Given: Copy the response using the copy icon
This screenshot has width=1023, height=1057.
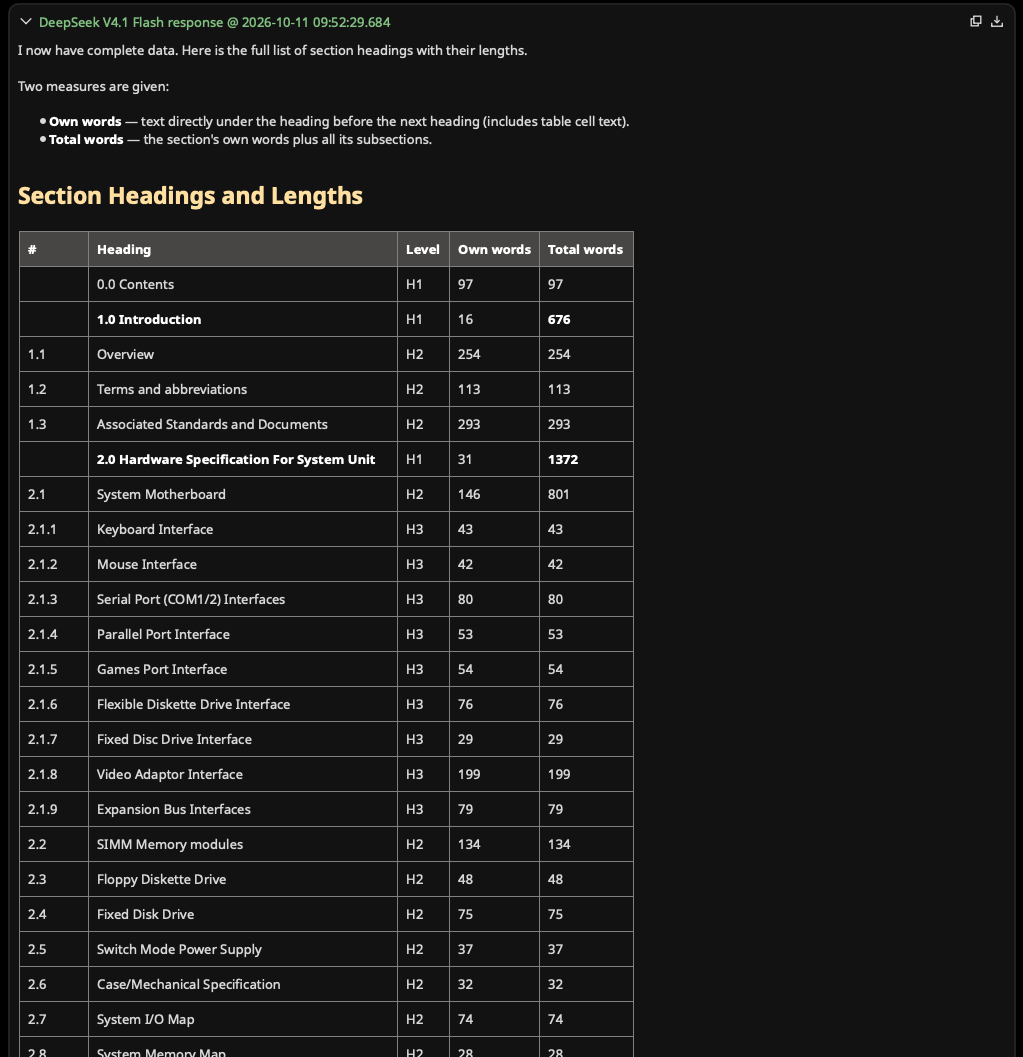Looking at the screenshot, I should point(975,22).
